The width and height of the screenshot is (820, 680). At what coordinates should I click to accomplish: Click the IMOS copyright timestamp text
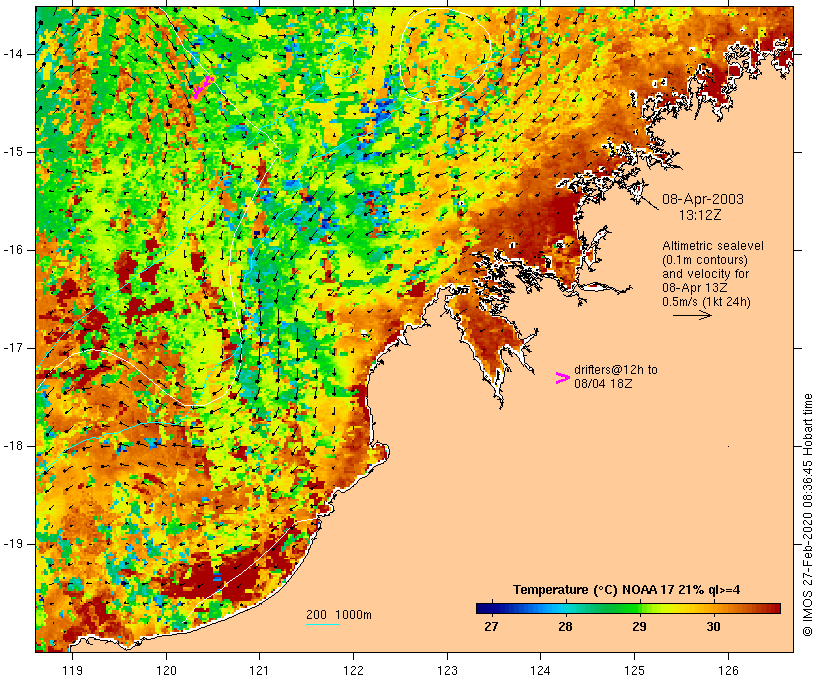(808, 515)
